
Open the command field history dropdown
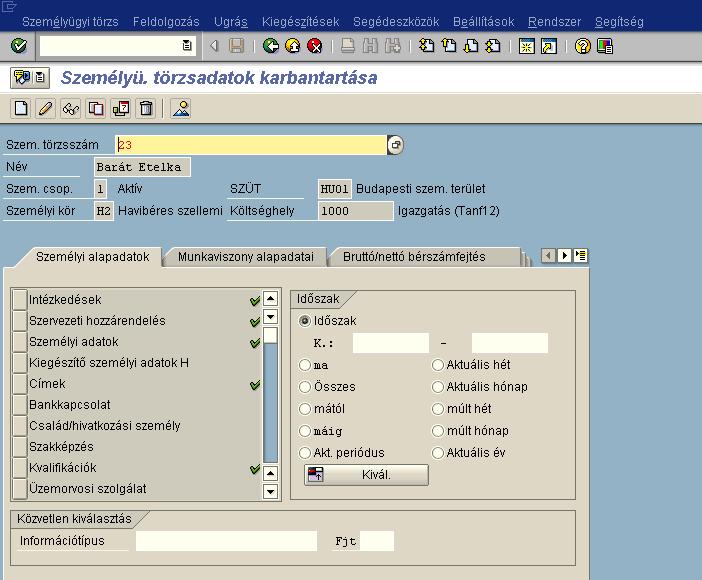point(187,45)
